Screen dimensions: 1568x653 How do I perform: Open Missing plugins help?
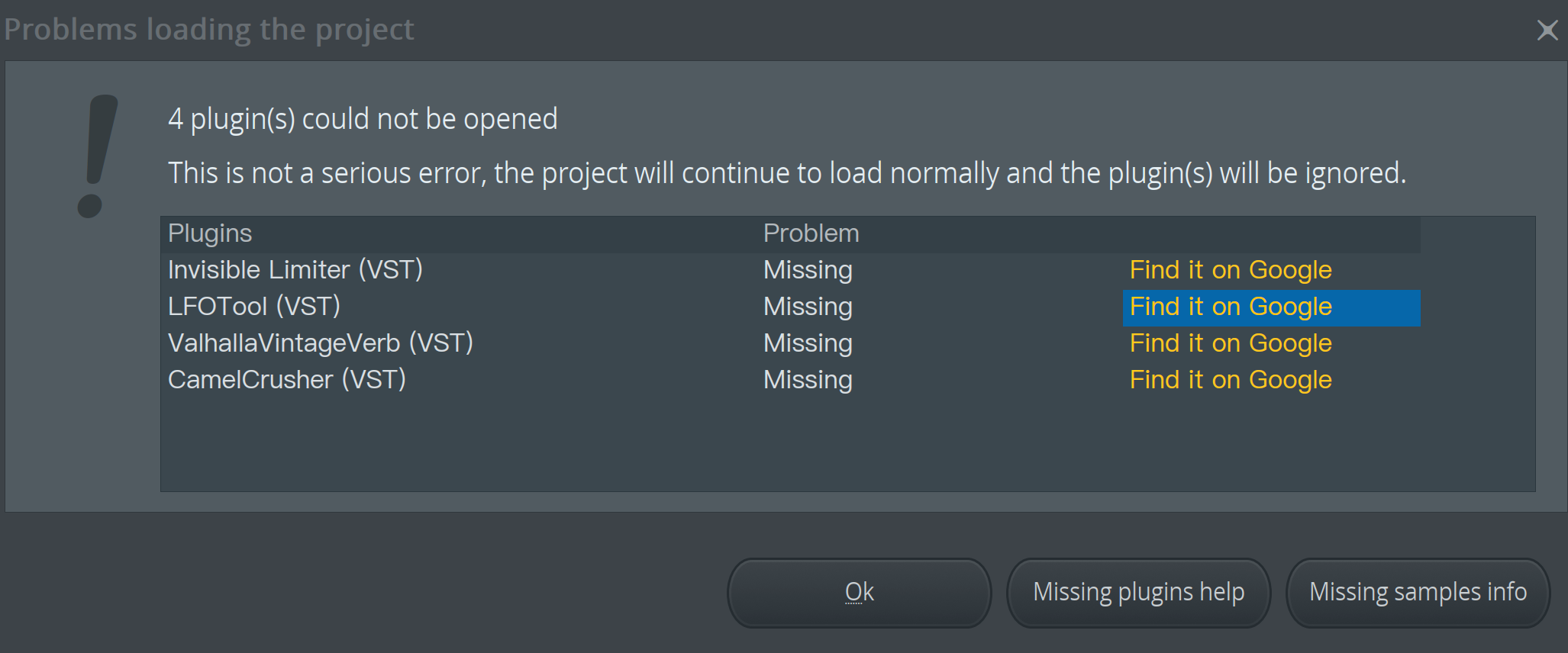[1138, 593]
